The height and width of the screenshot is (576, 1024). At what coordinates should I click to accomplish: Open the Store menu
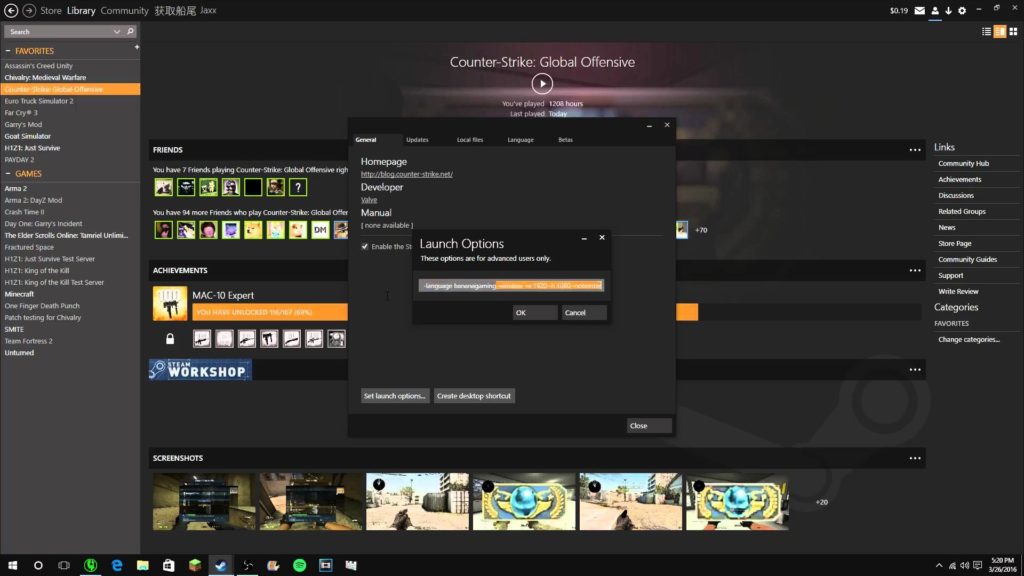[x=50, y=10]
